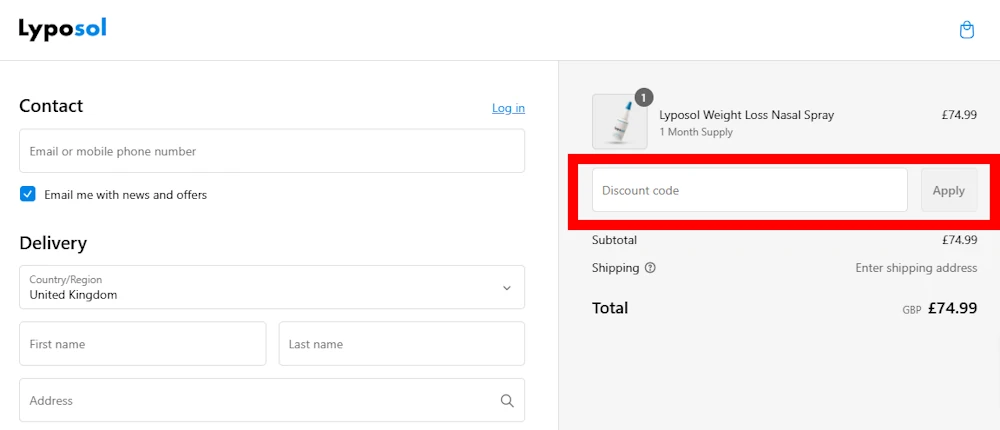Click the 1 Month Supply text

[696, 132]
